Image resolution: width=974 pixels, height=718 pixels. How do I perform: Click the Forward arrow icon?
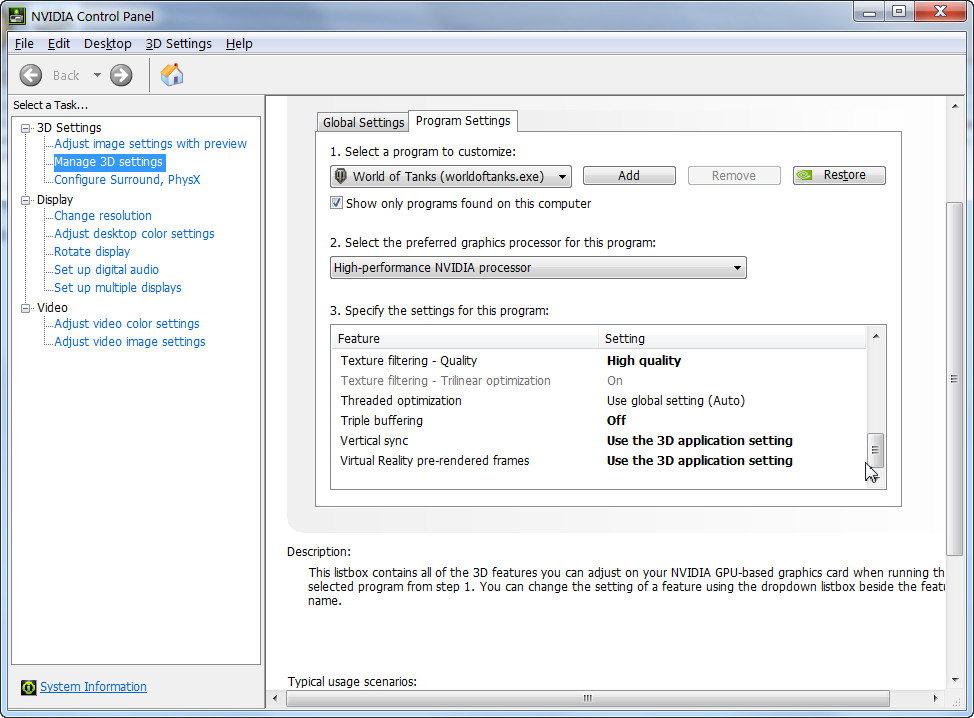pos(121,75)
